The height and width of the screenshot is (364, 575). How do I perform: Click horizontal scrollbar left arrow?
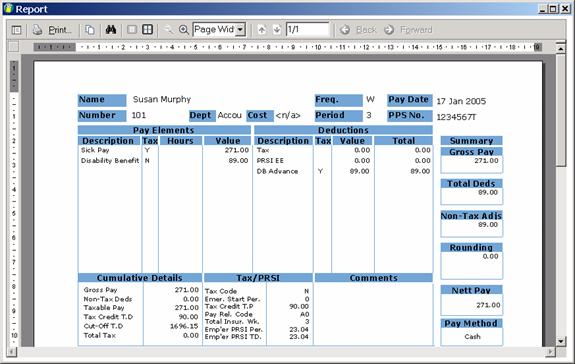click(x=11, y=352)
